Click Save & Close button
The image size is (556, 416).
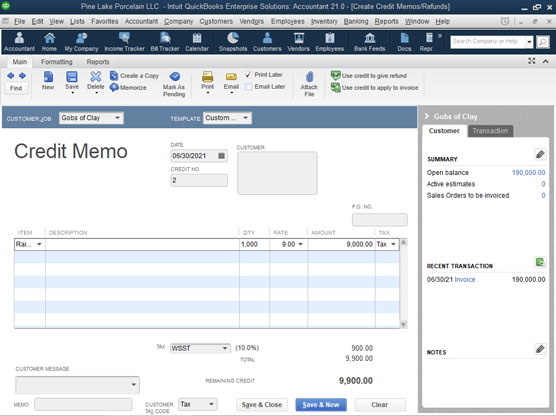262,405
